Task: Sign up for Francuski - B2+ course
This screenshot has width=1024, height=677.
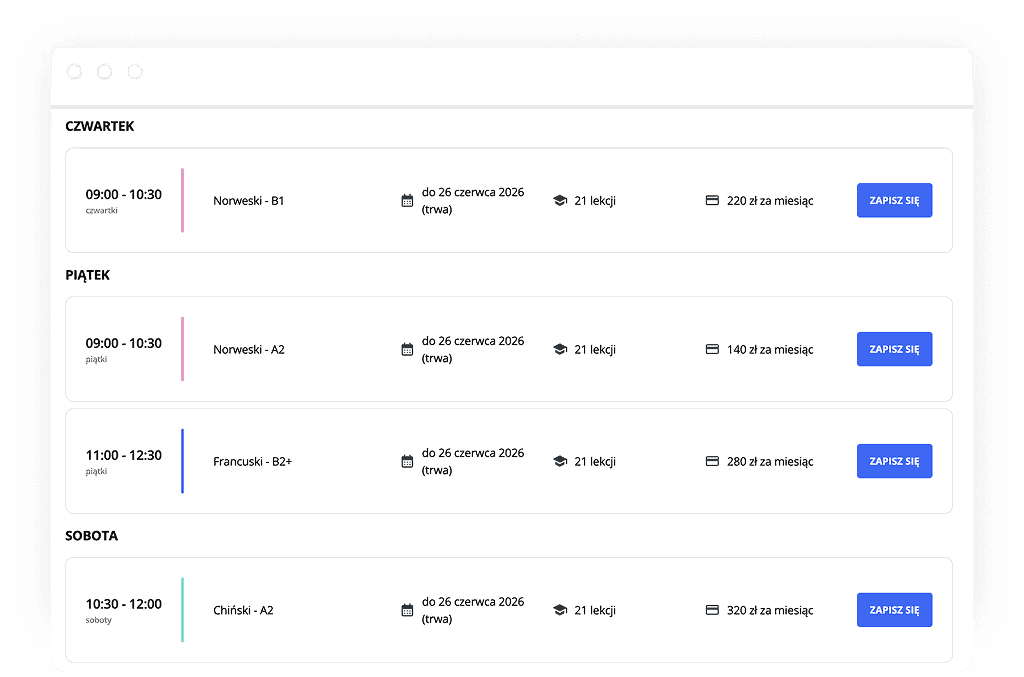Action: click(894, 461)
